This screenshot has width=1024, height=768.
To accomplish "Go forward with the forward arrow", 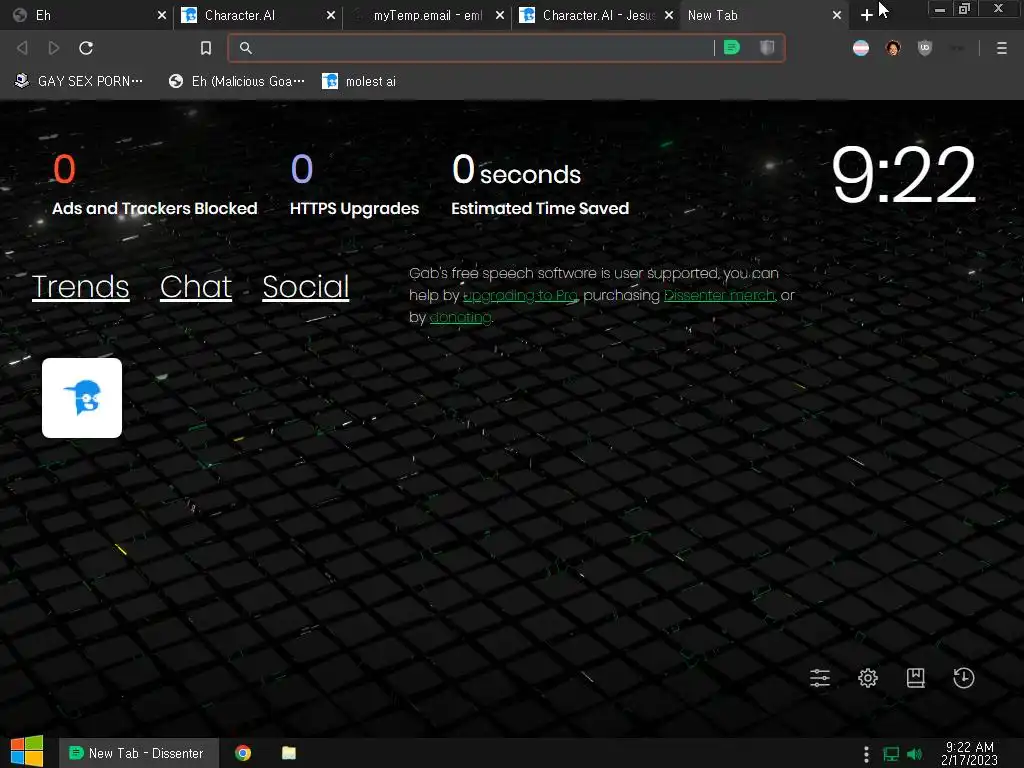I will [x=54, y=48].
